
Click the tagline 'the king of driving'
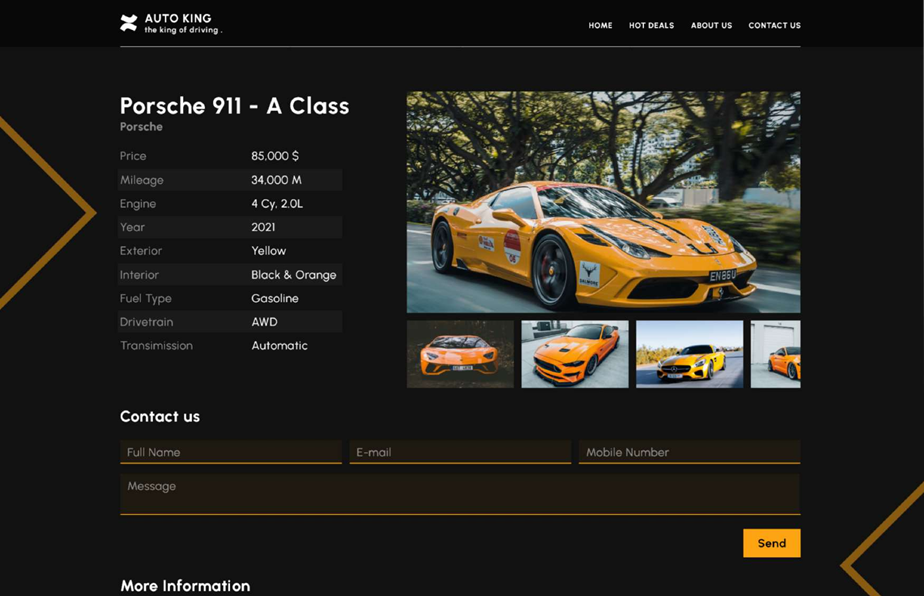click(182, 30)
